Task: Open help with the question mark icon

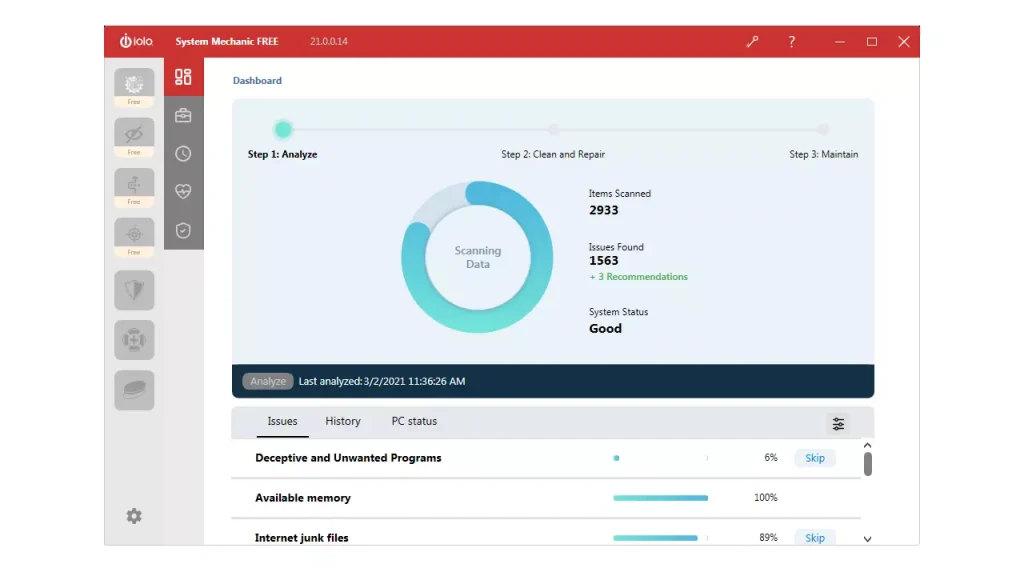Action: 792,42
